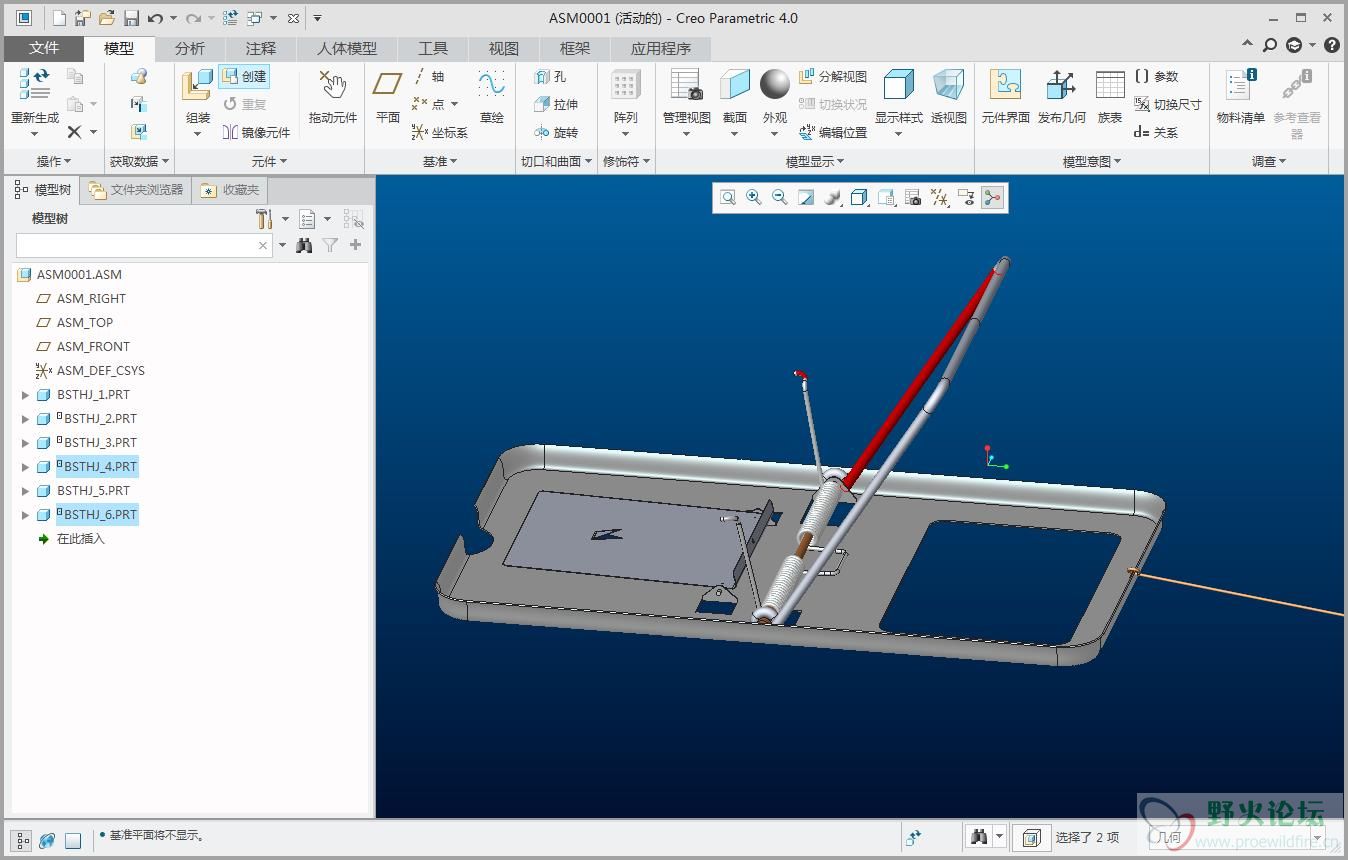Click the 在此插入 marker in tree

click(x=80, y=539)
